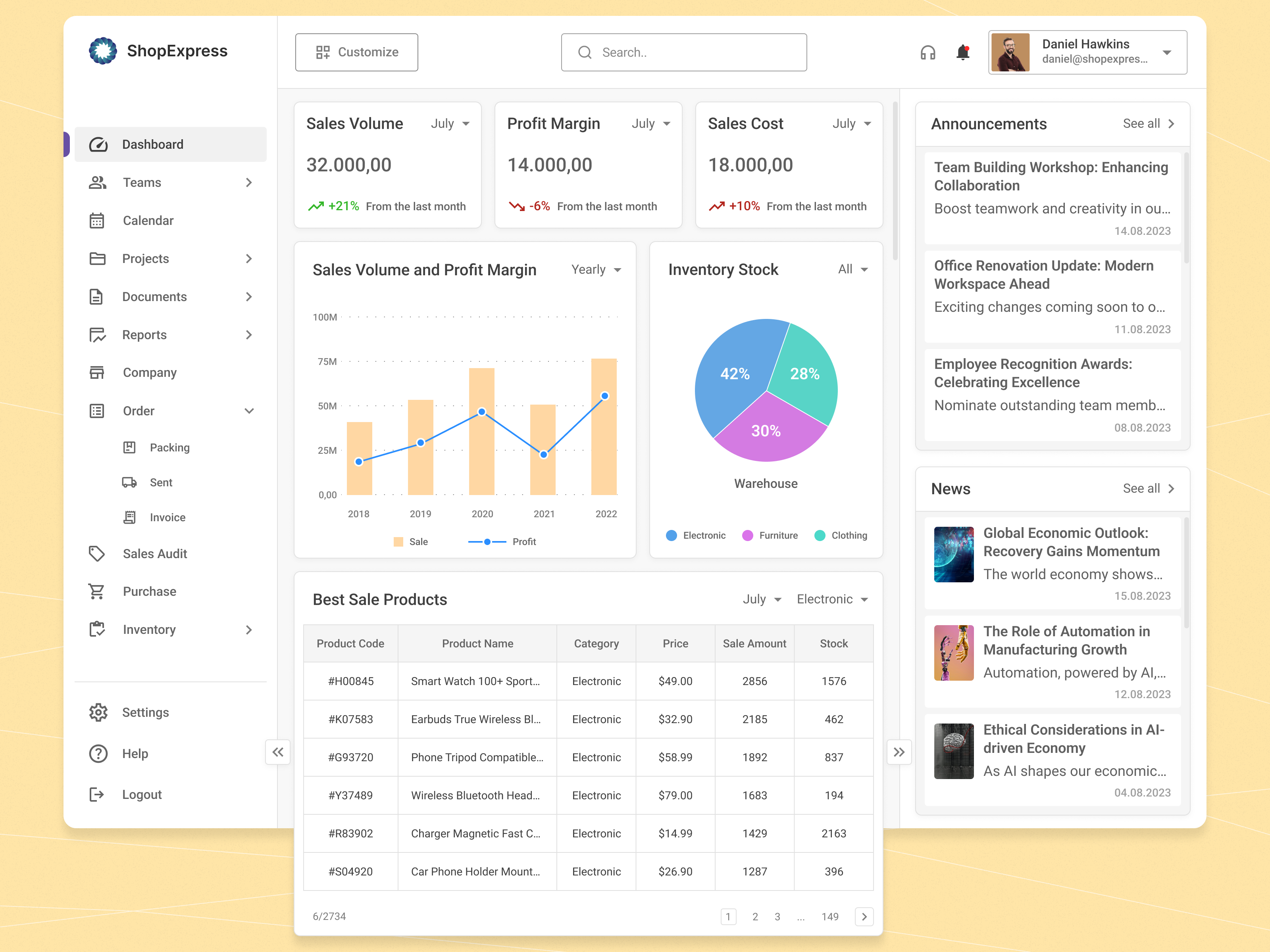Click the Customize button
Image resolution: width=1270 pixels, height=952 pixels.
356,52
